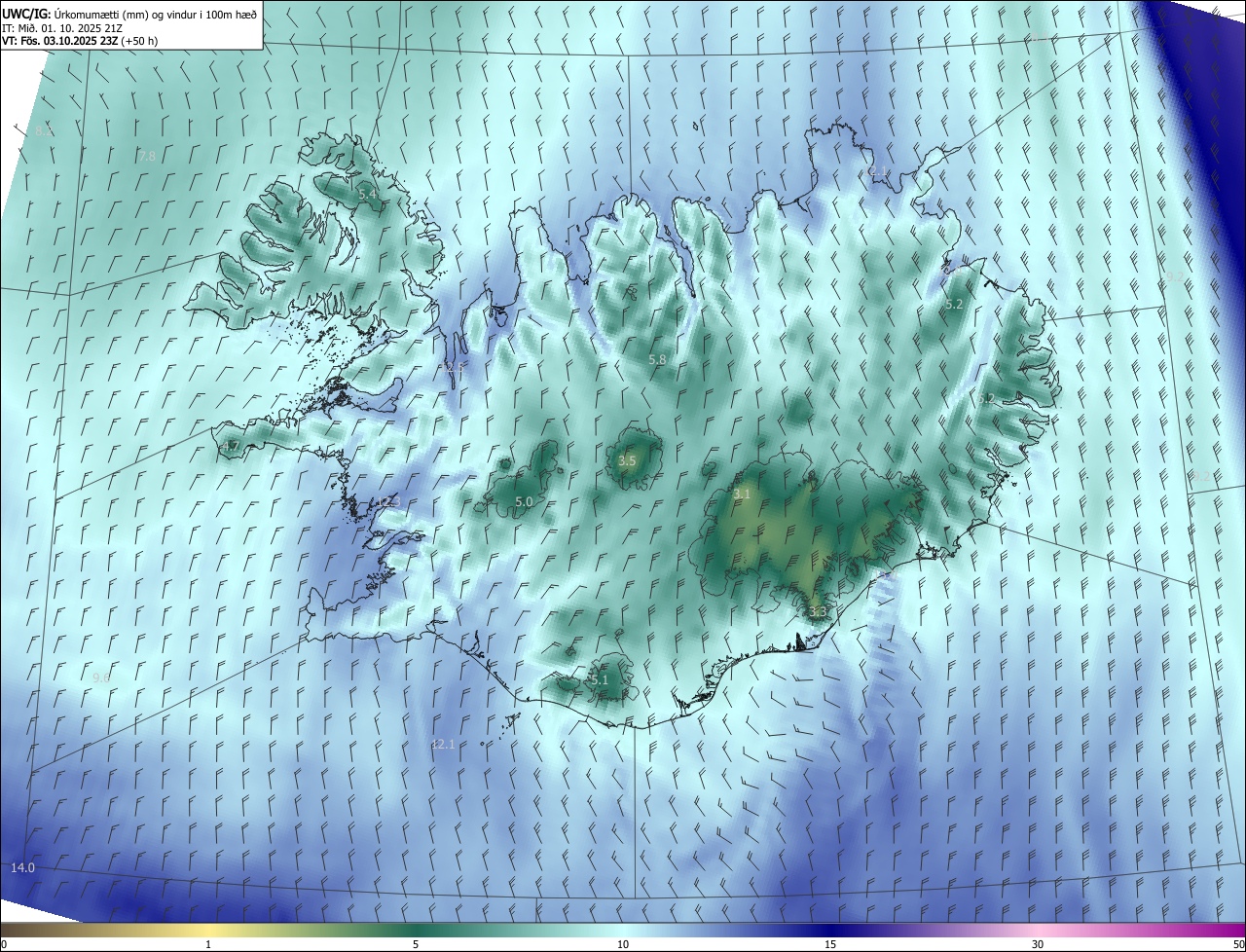Click the 15 tick label on the colour scale
Image resolution: width=1246 pixels, height=952 pixels.
pos(830,944)
